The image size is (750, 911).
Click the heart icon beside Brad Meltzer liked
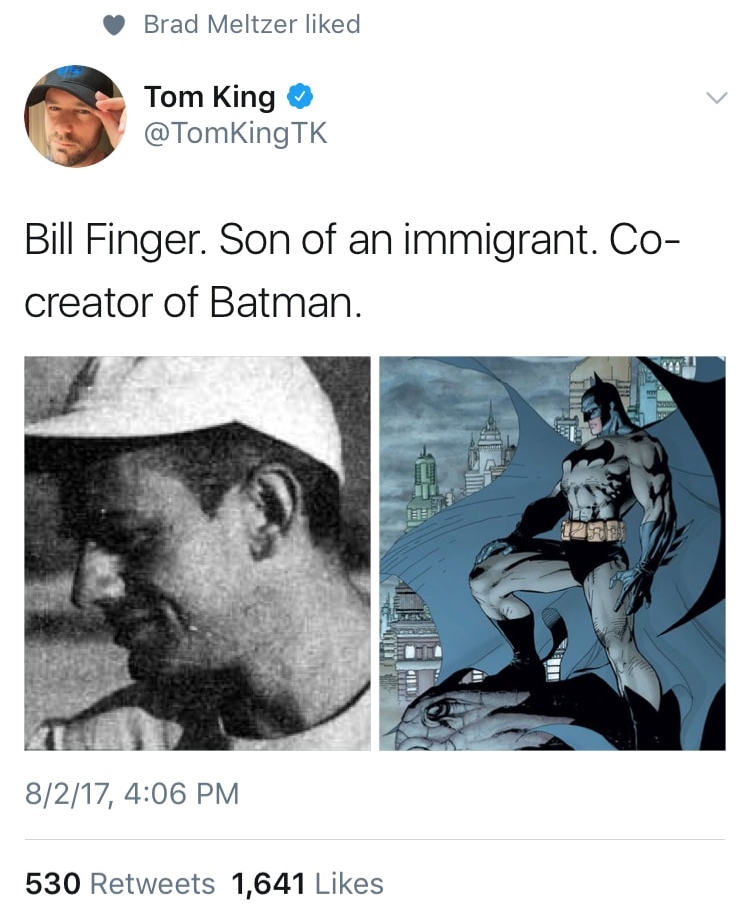117,27
